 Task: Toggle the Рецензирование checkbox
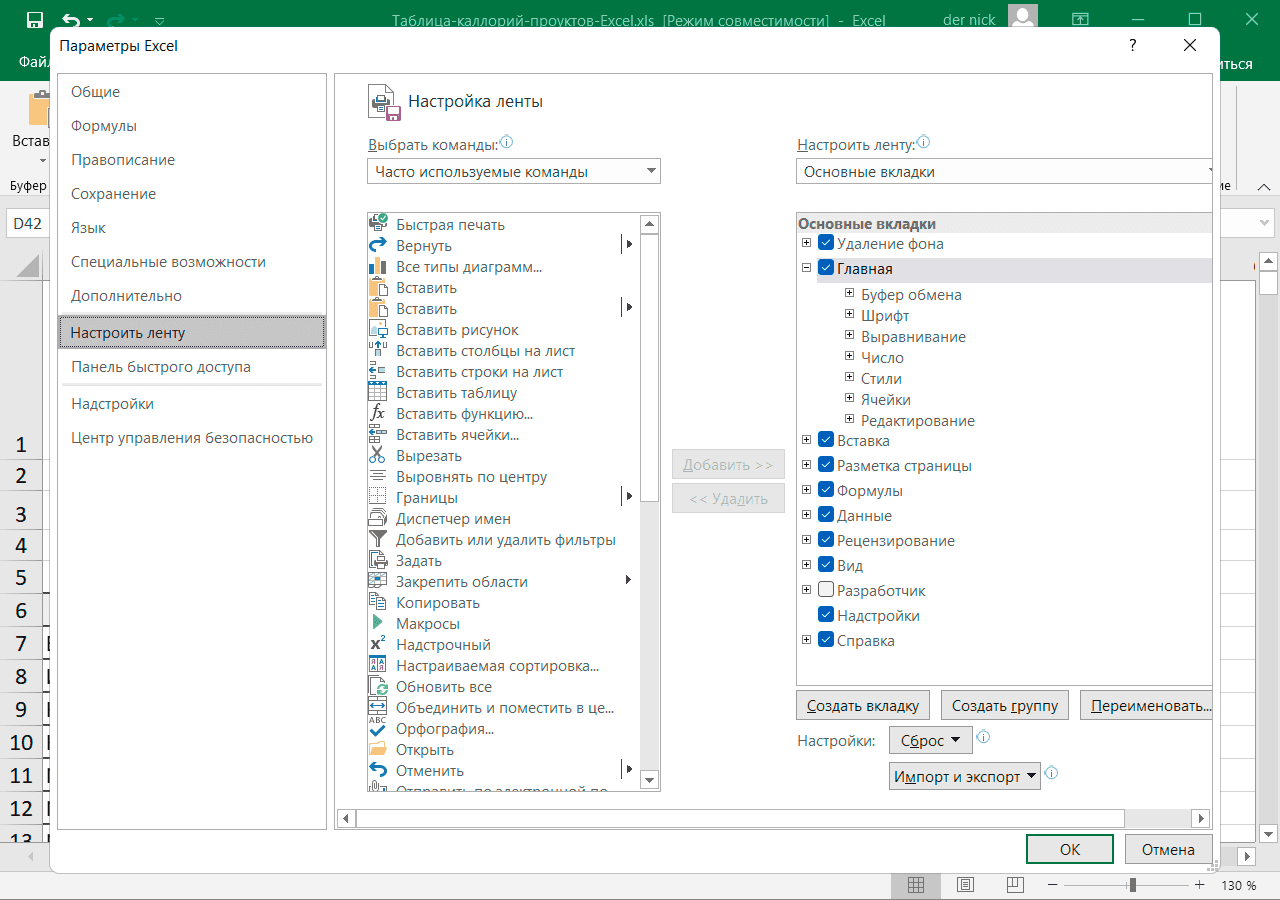(826, 540)
